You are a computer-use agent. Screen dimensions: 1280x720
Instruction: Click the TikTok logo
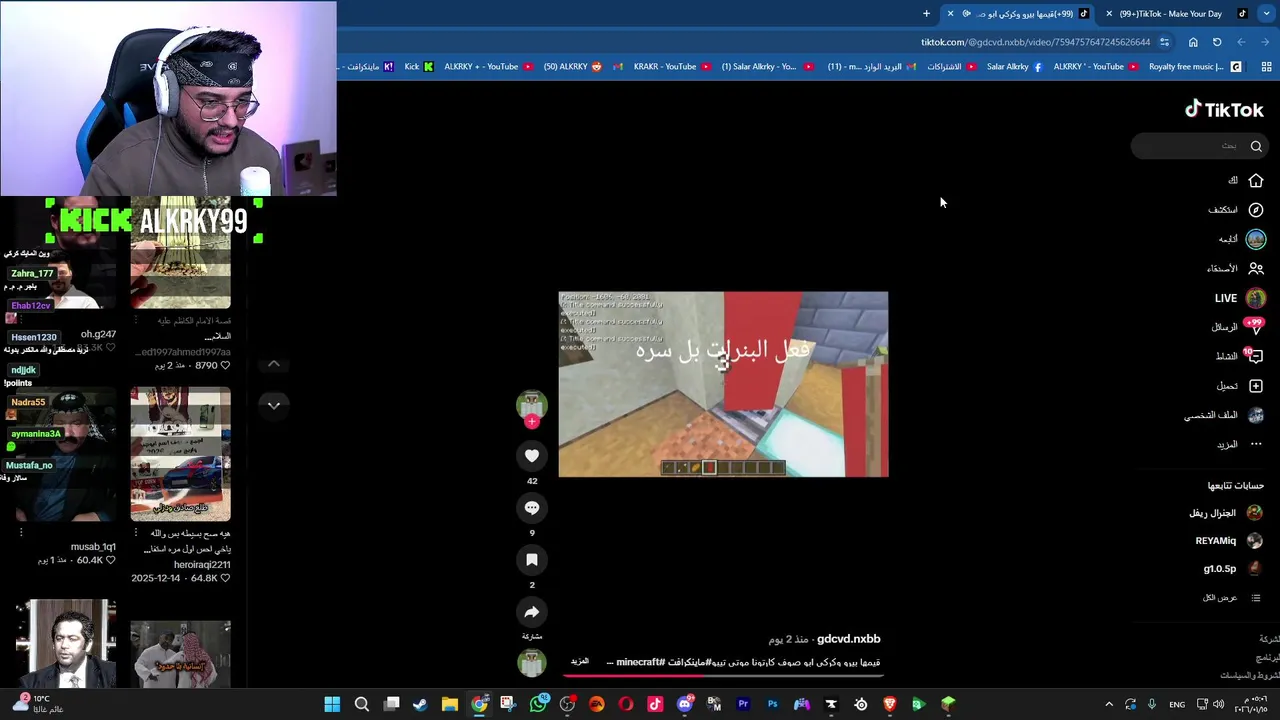click(x=1224, y=110)
